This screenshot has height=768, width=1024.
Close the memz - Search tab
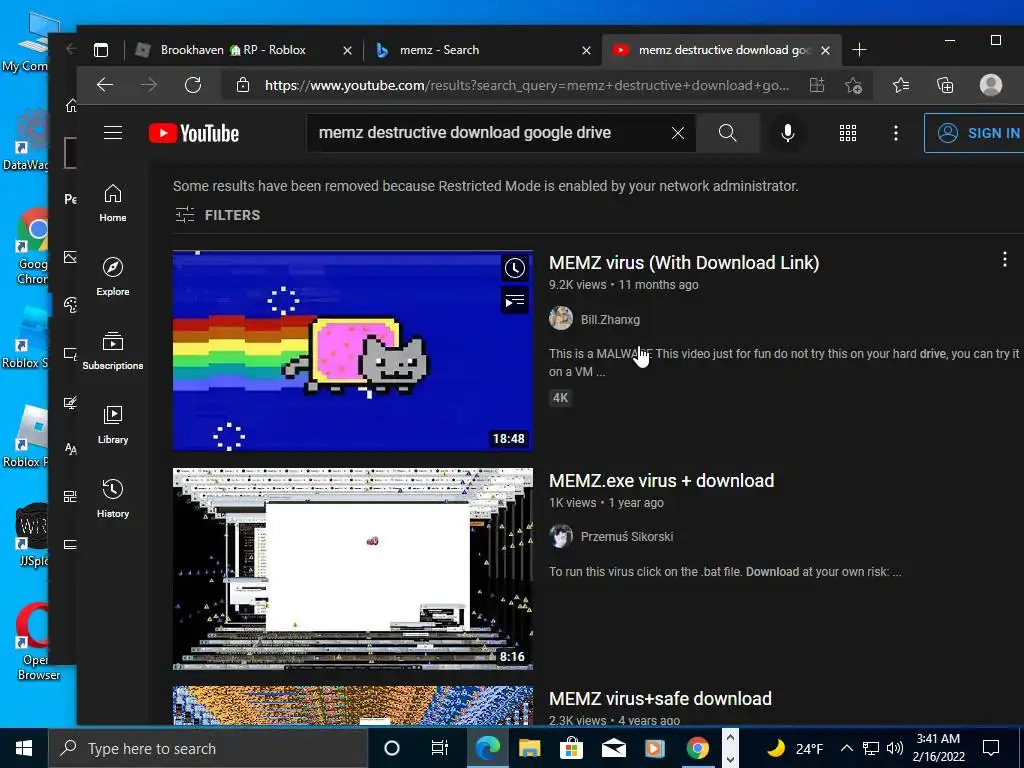tap(586, 50)
